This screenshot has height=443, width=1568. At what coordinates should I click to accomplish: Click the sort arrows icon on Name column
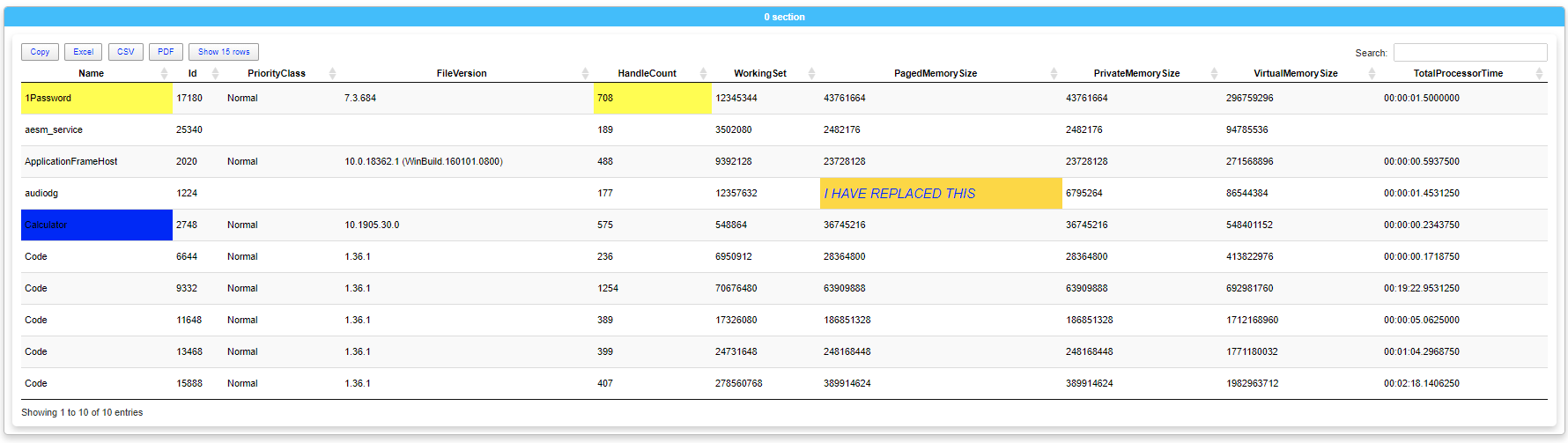[164, 73]
